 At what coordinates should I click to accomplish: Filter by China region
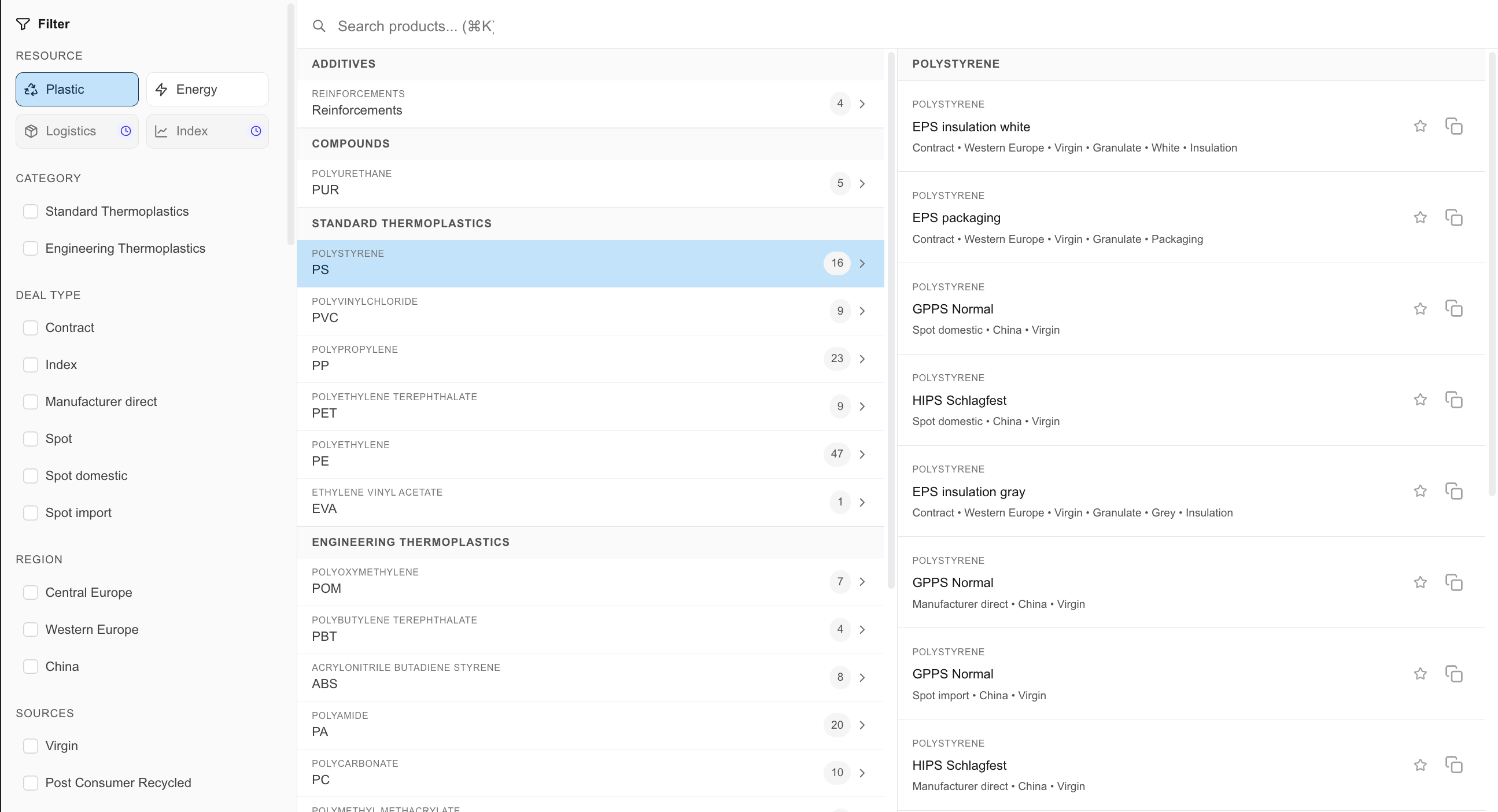pos(30,667)
